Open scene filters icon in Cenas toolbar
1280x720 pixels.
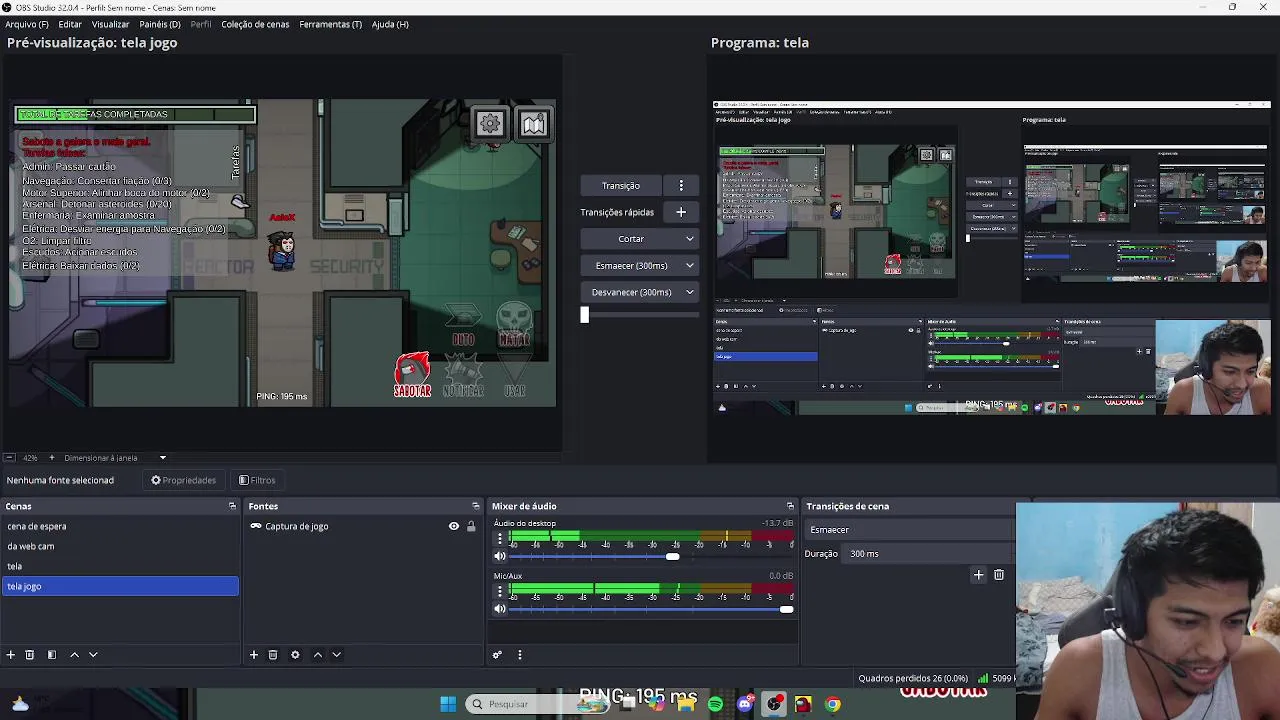[x=52, y=654]
